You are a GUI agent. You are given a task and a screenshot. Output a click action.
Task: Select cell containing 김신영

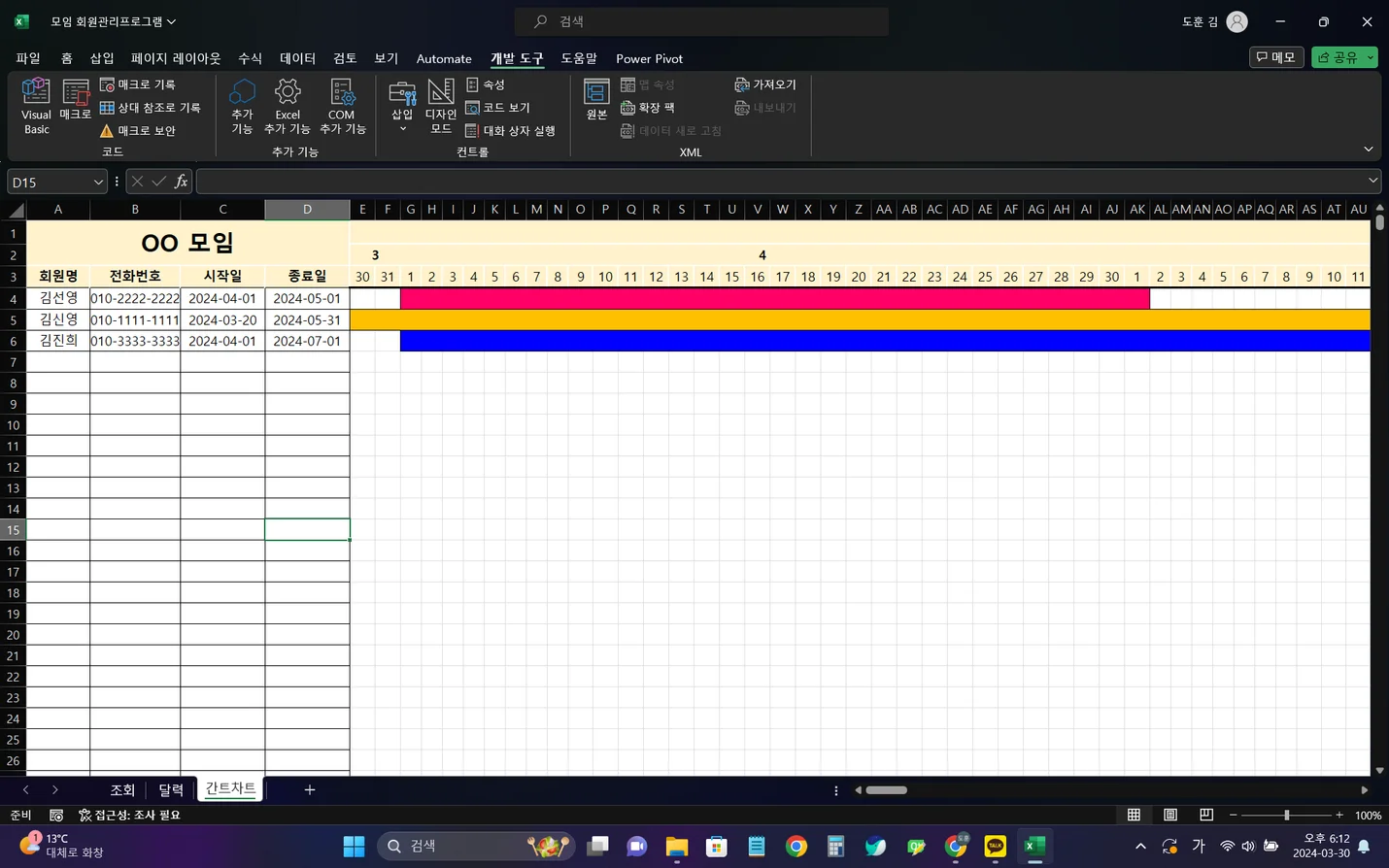point(58,319)
